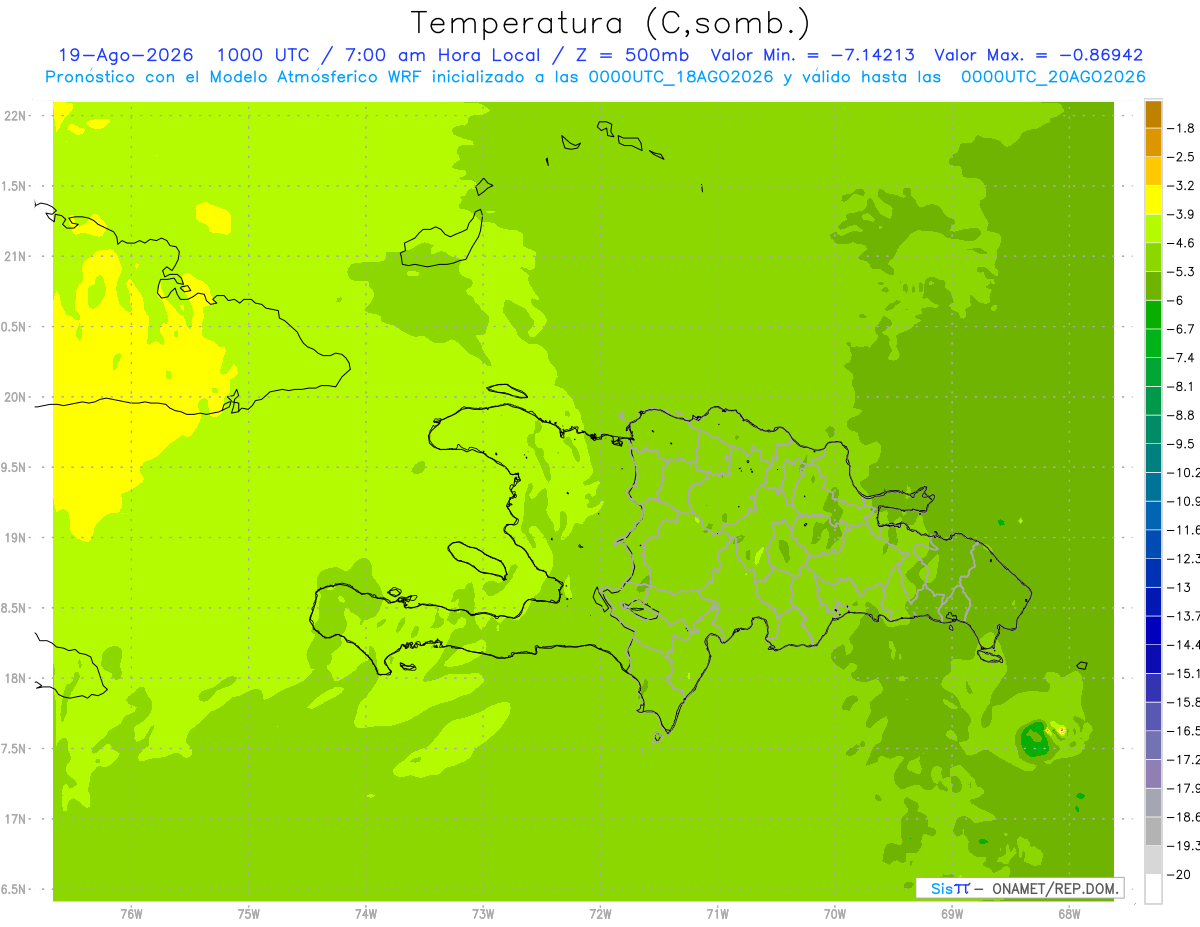Click the '21N' latitude label

[17, 256]
